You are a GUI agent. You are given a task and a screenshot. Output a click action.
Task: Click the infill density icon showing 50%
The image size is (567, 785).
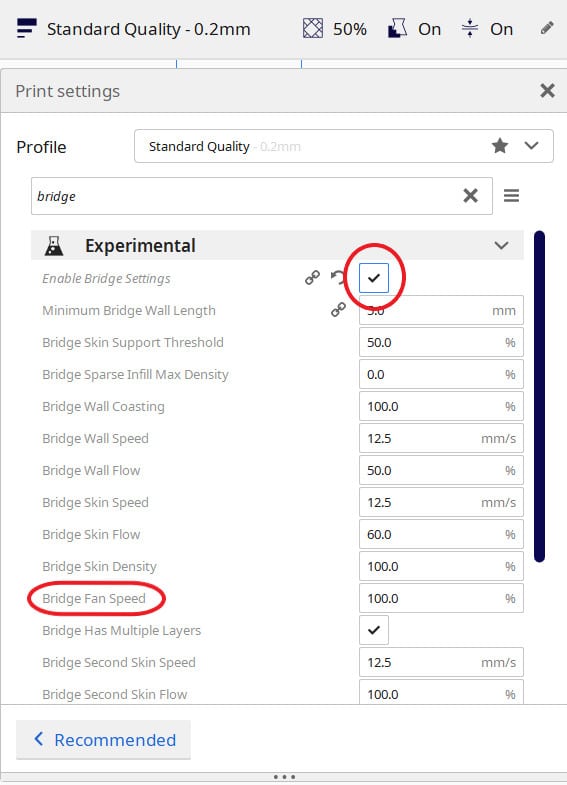coord(312,29)
